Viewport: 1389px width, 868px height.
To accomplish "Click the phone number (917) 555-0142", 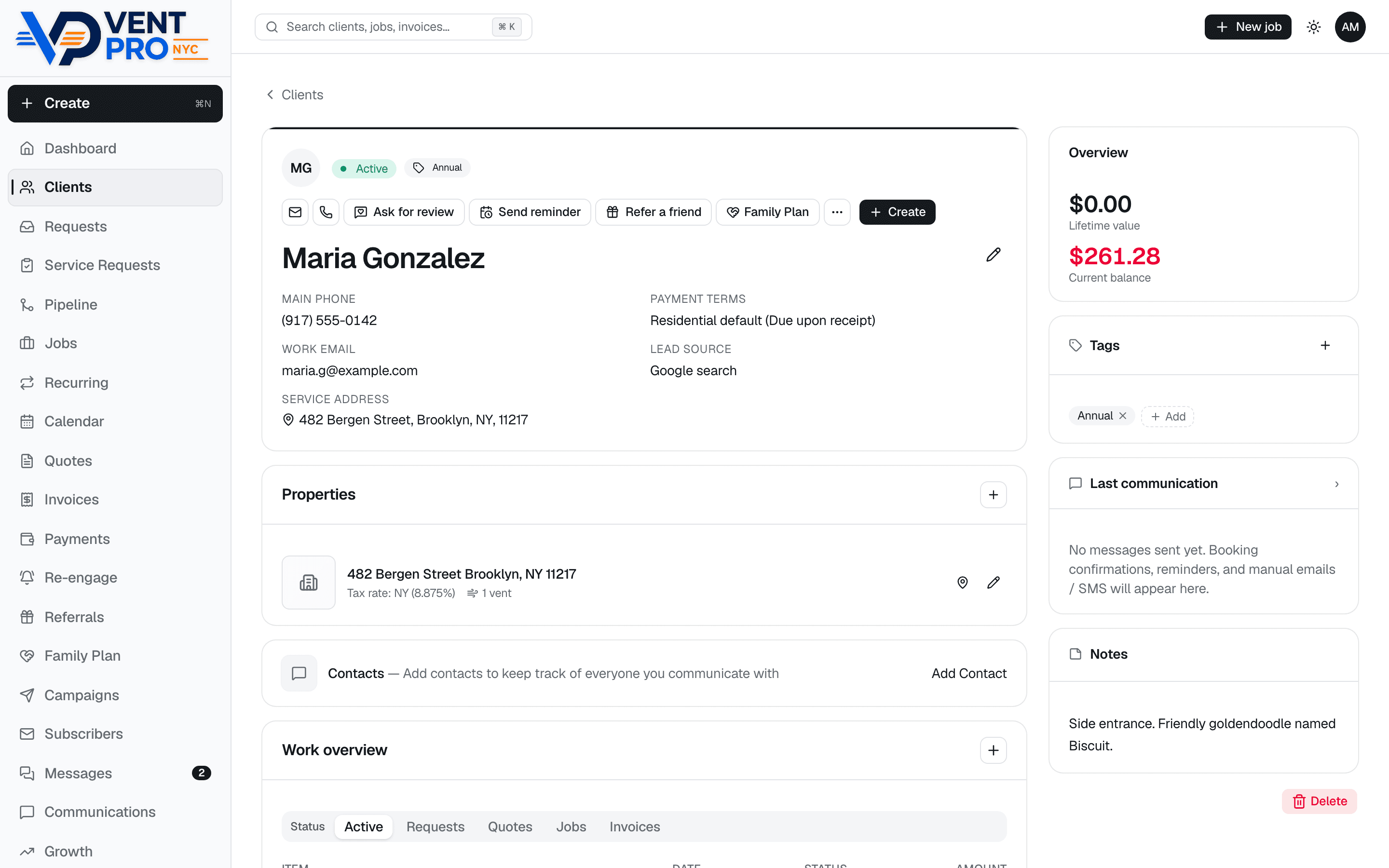I will [x=329, y=320].
